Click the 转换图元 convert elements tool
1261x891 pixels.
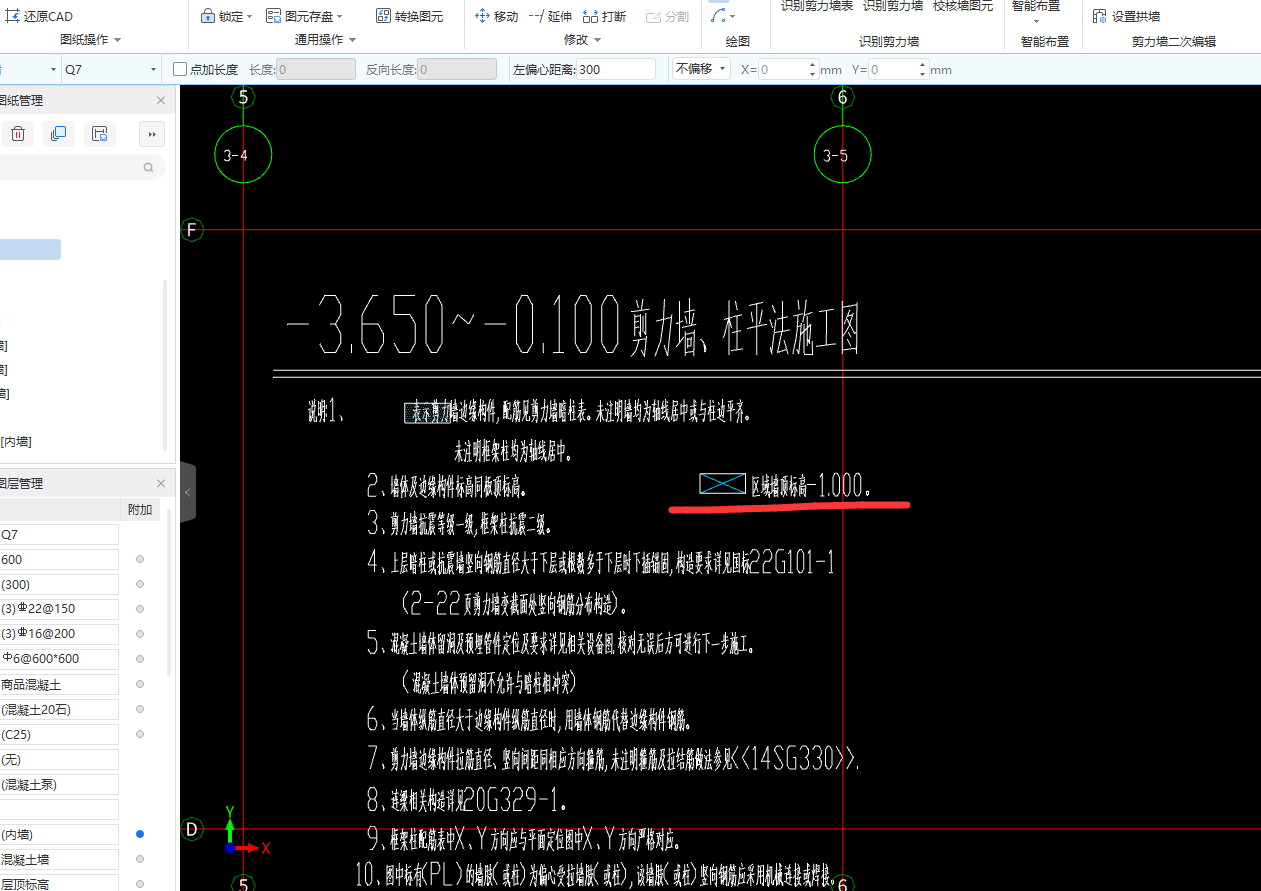[x=410, y=16]
